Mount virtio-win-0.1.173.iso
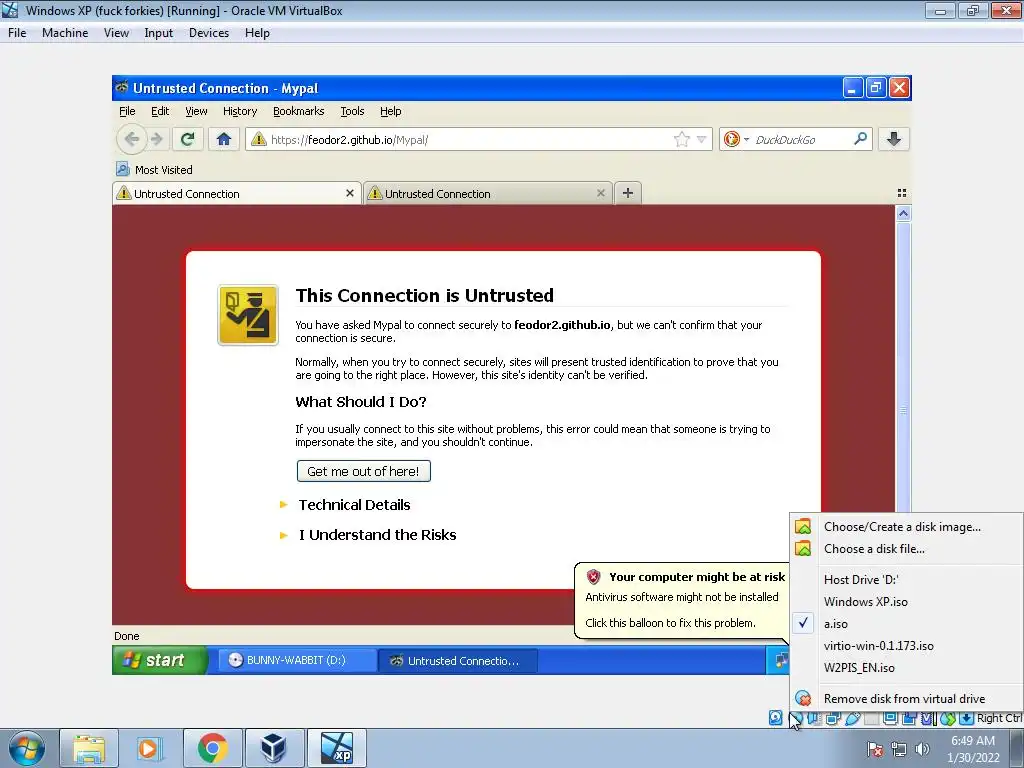 point(905,646)
